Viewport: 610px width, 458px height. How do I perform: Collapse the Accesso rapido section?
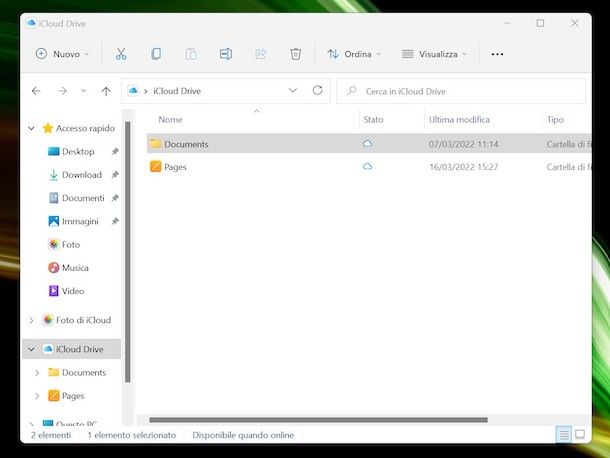(x=32, y=128)
